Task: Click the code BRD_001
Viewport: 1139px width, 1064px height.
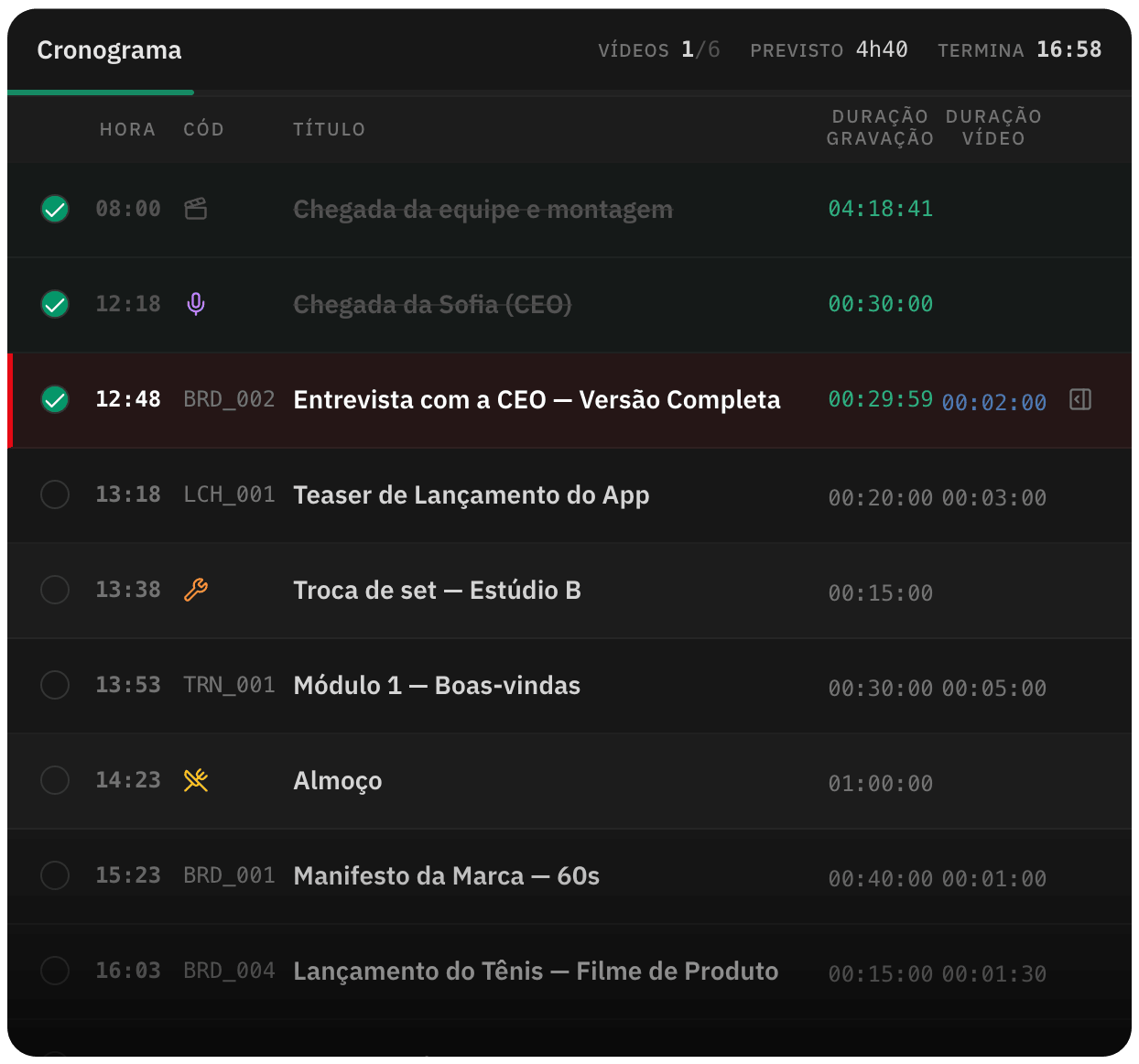Action: click(229, 875)
